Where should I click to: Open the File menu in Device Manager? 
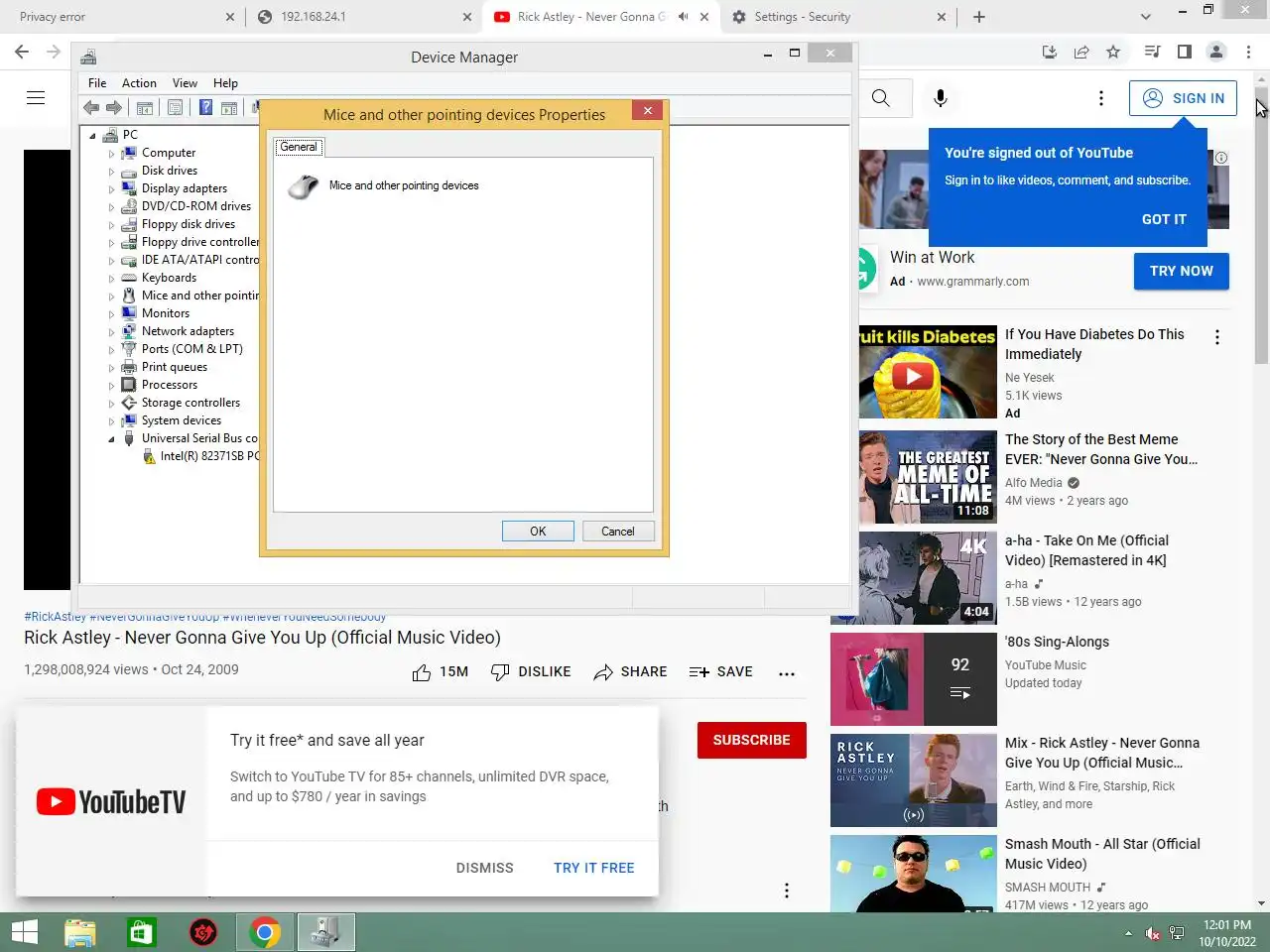click(x=97, y=83)
